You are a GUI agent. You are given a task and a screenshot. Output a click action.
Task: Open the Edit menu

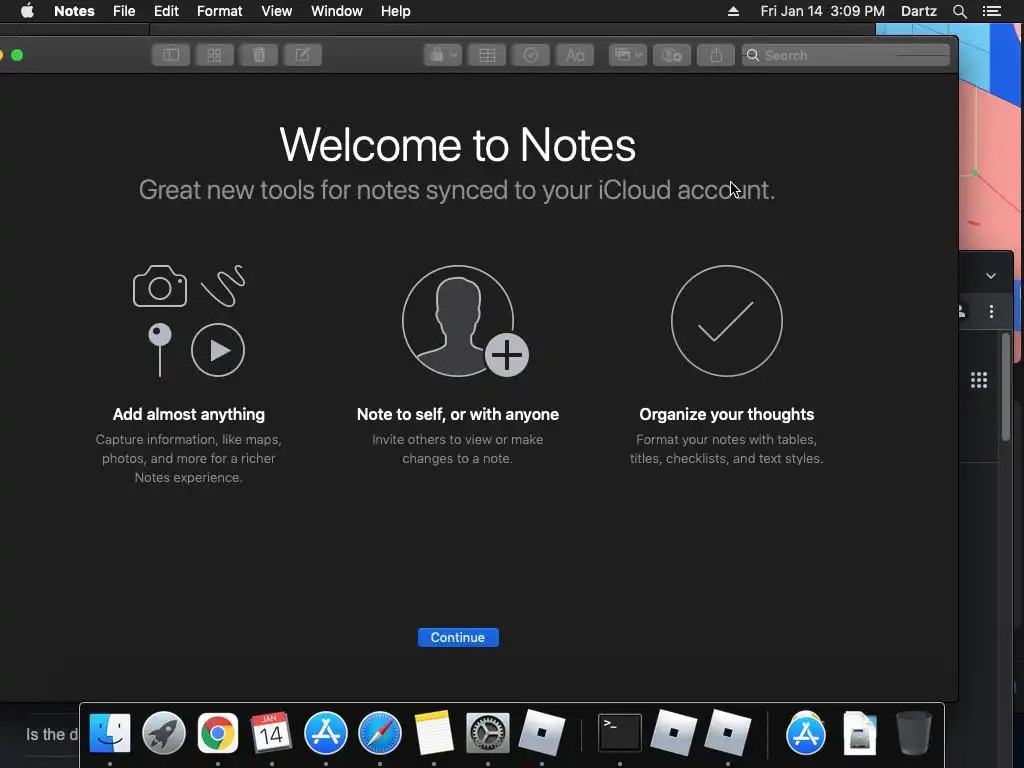click(x=167, y=11)
